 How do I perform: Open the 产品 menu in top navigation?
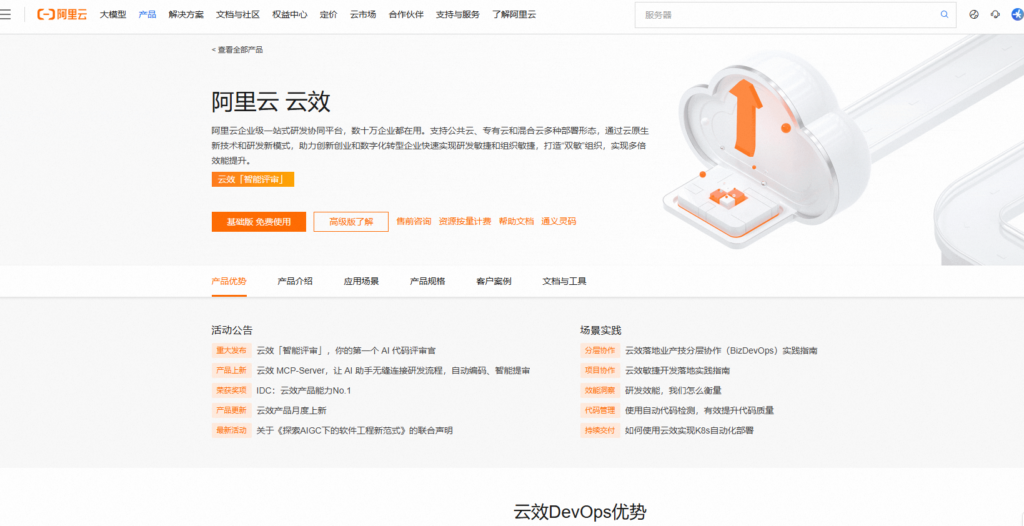click(x=147, y=15)
